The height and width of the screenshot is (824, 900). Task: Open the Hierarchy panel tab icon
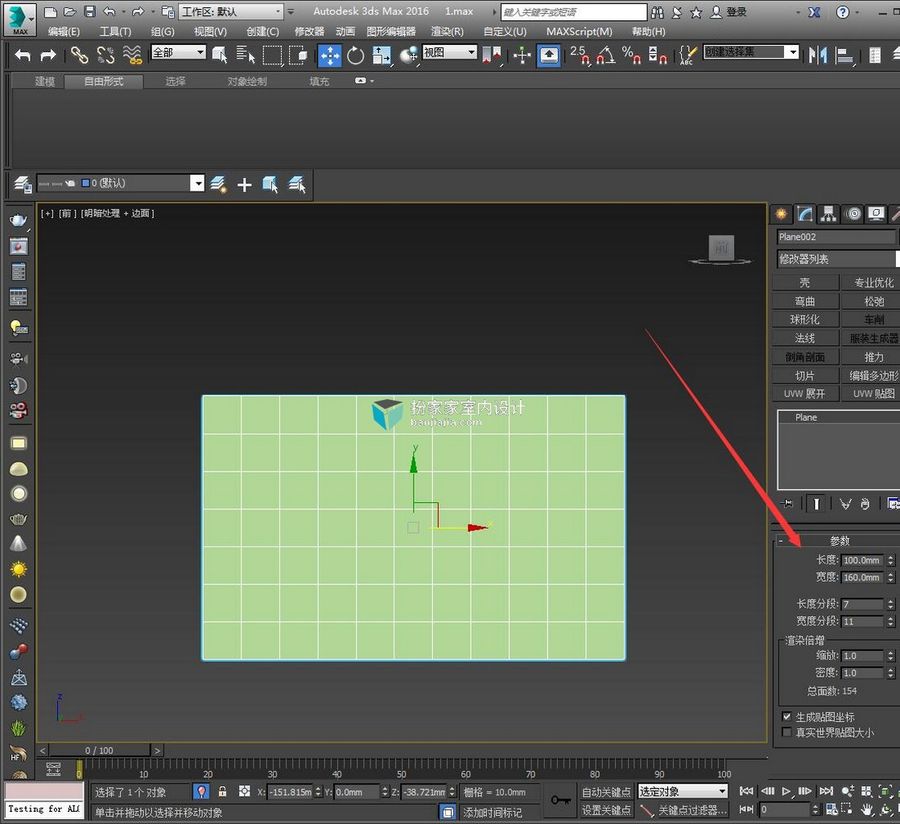(x=828, y=215)
